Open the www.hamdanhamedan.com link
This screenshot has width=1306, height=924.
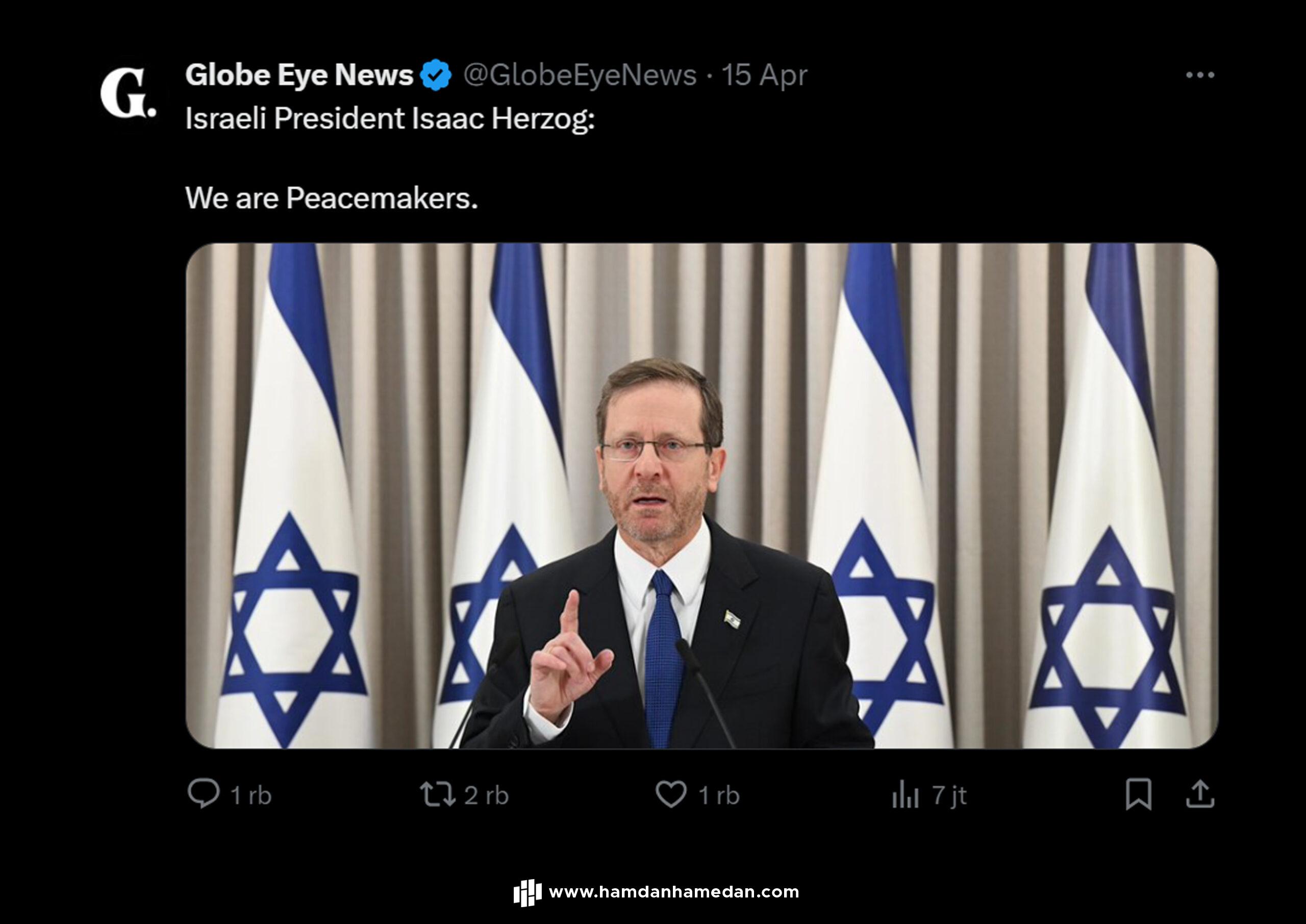coord(674,891)
